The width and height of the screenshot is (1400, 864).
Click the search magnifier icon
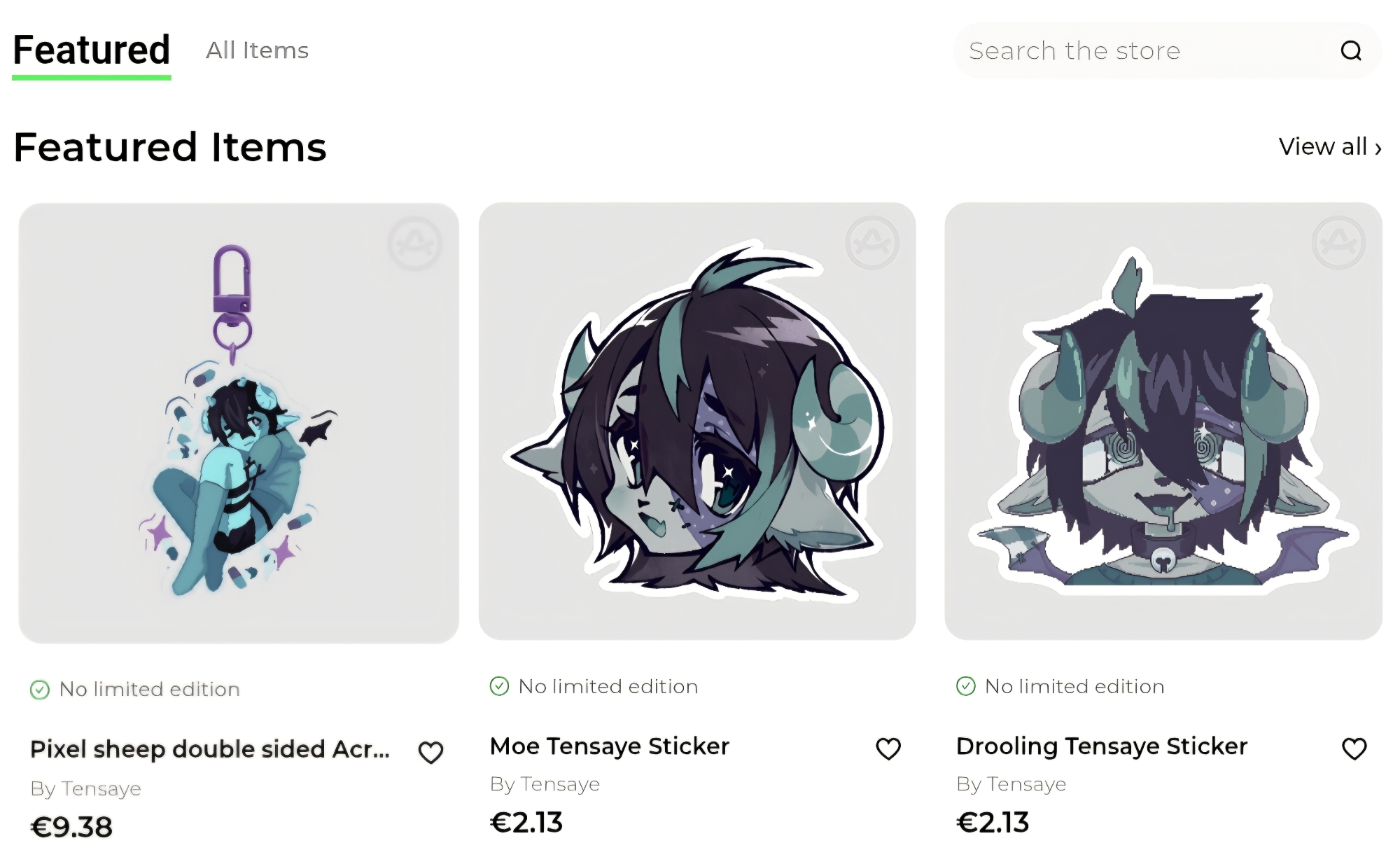click(1350, 51)
